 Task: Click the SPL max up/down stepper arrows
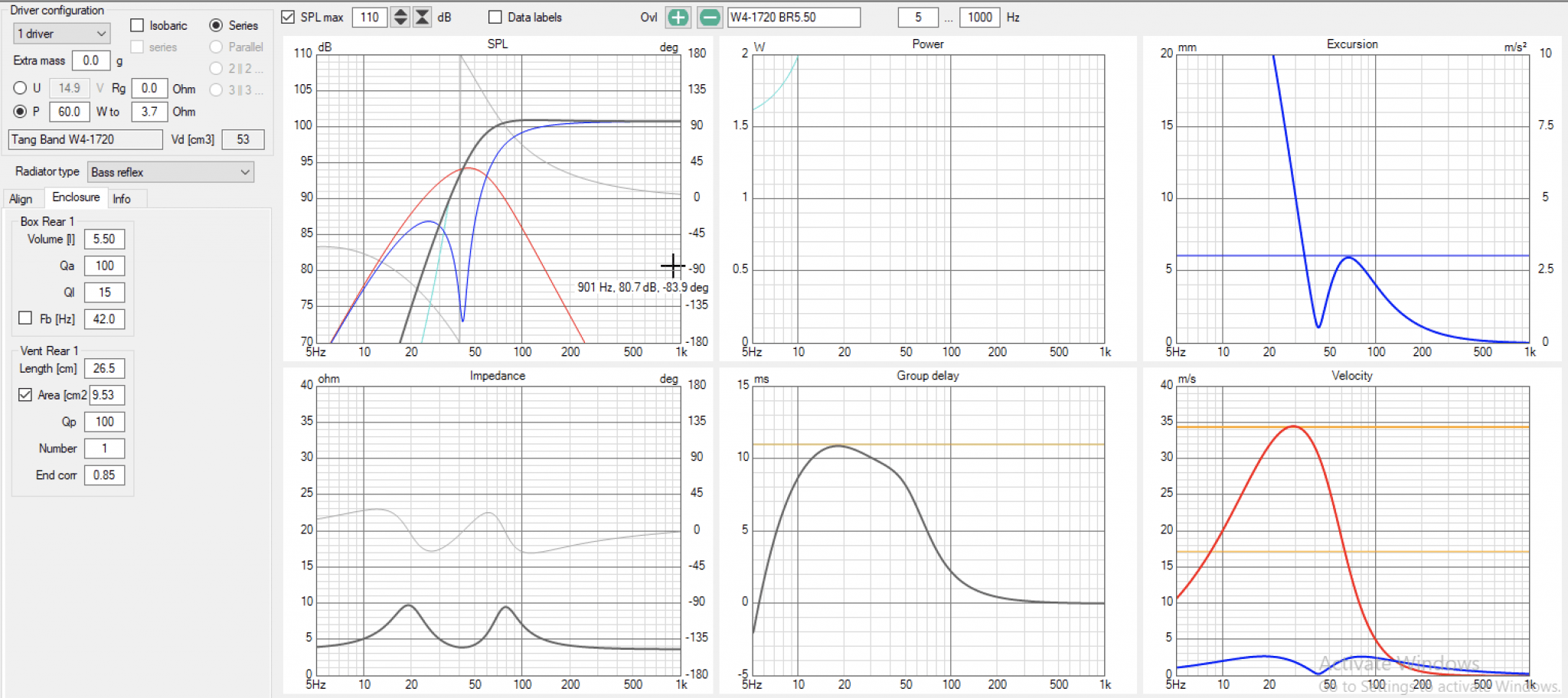click(x=400, y=17)
